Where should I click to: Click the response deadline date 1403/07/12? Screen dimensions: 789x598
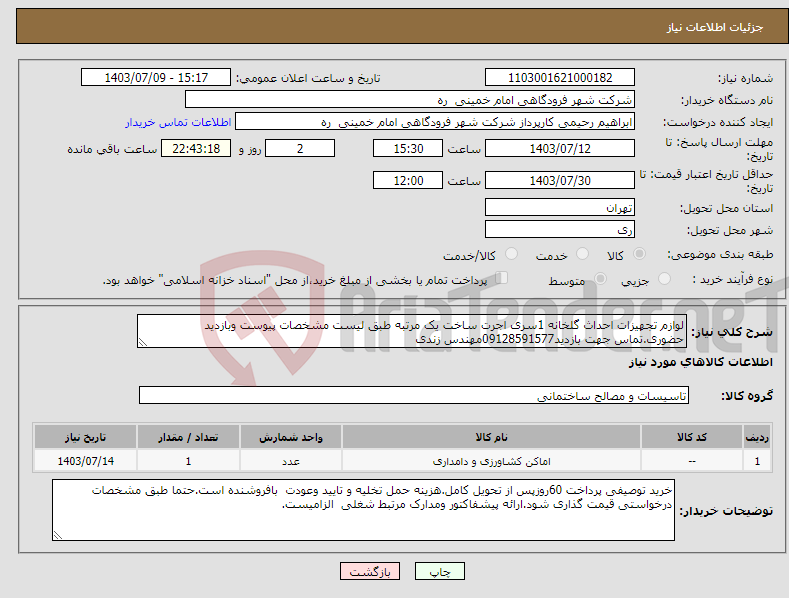tap(560, 148)
